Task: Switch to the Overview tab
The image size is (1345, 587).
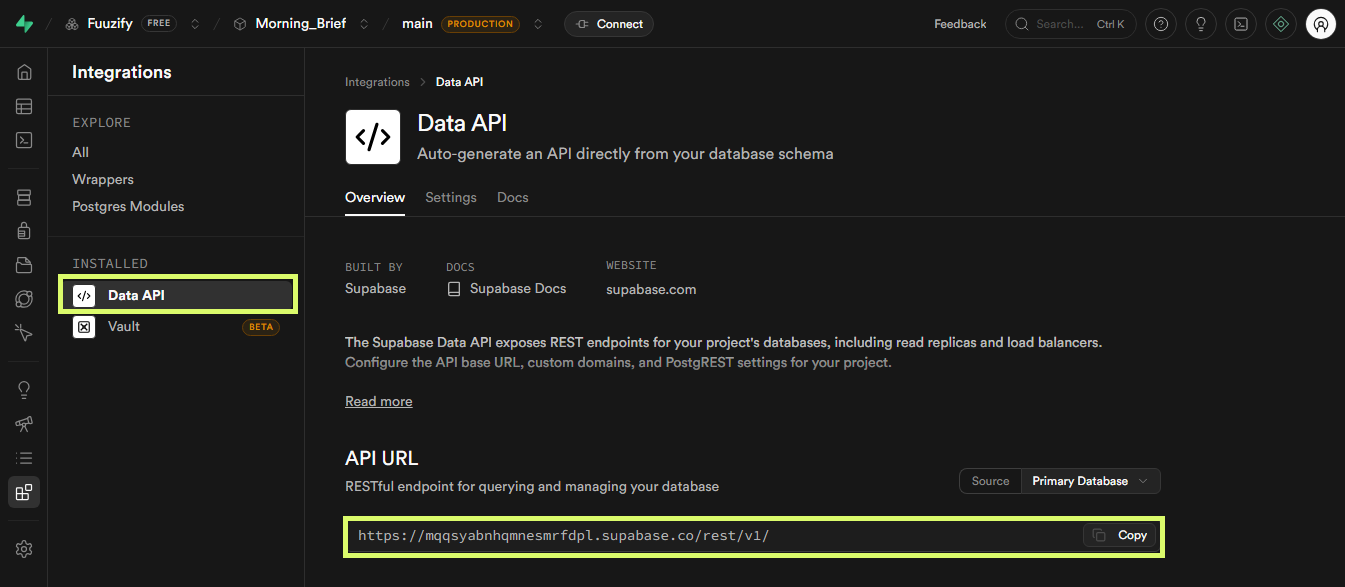Action: point(375,197)
